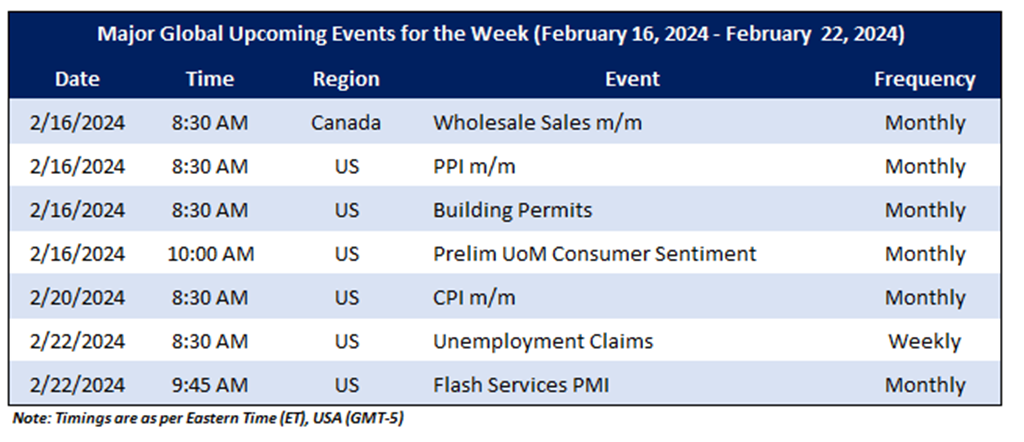Click the Event column header
The height and width of the screenshot is (442, 1024).
click(x=632, y=79)
